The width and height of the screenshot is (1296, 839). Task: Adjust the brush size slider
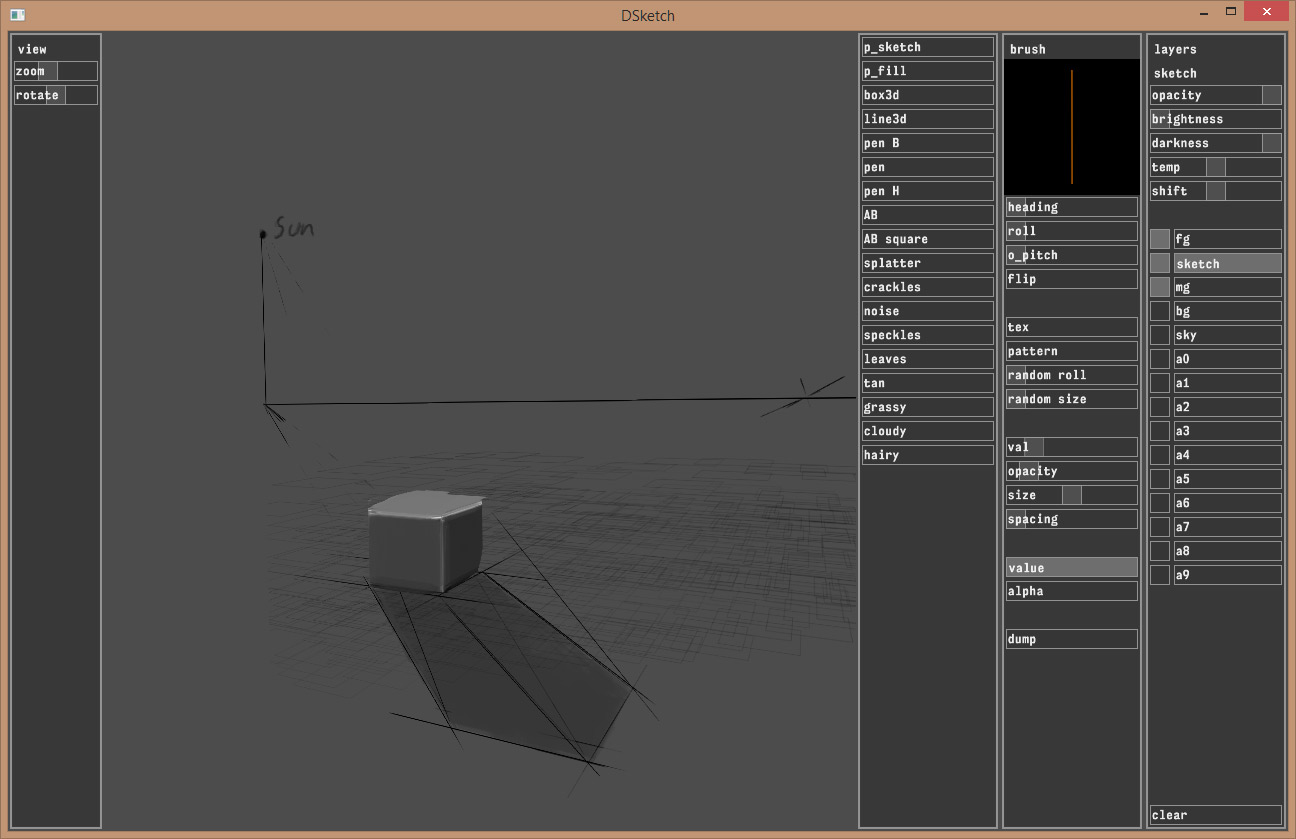(x=1071, y=495)
